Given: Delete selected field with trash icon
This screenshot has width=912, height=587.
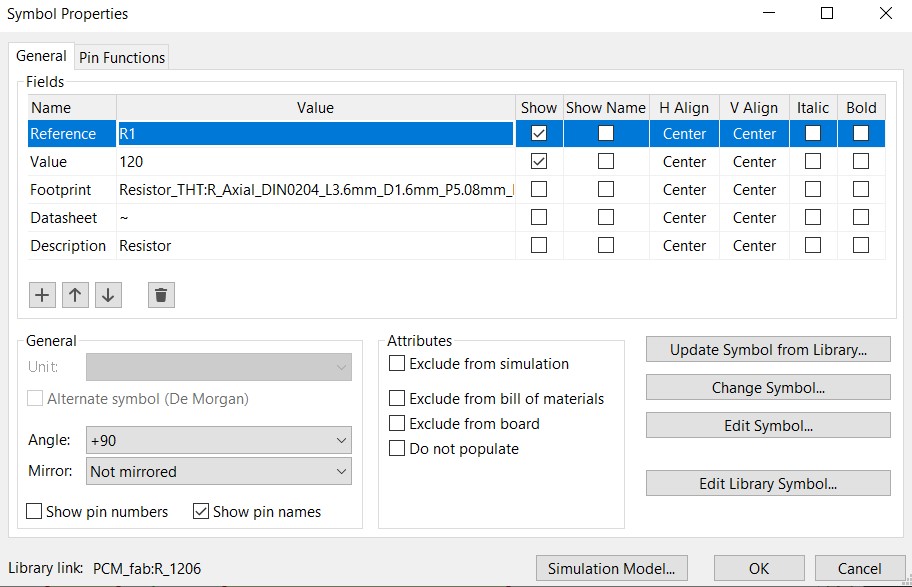Looking at the screenshot, I should point(161,294).
